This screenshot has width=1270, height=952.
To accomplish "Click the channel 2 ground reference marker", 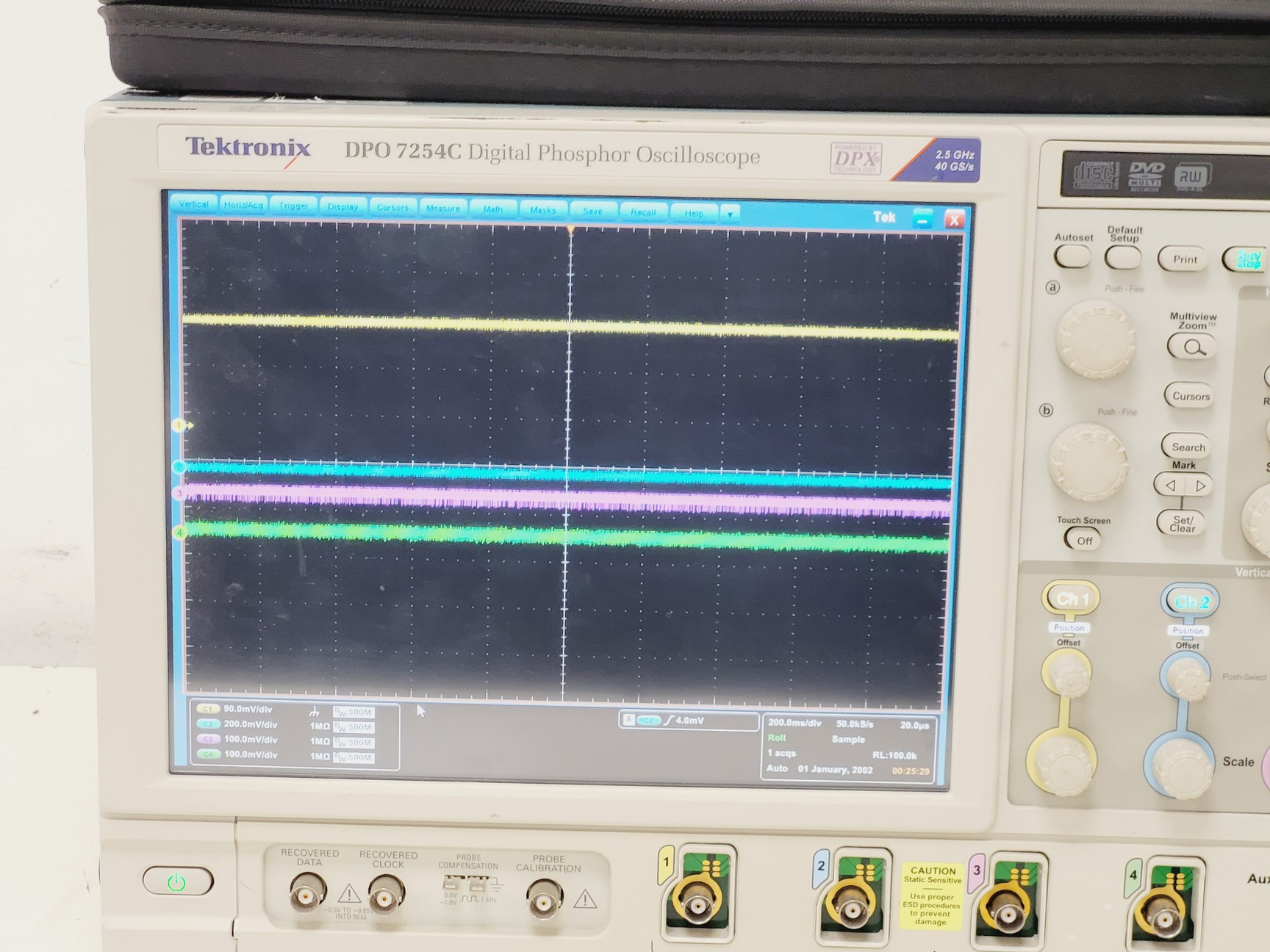I will point(179,467).
